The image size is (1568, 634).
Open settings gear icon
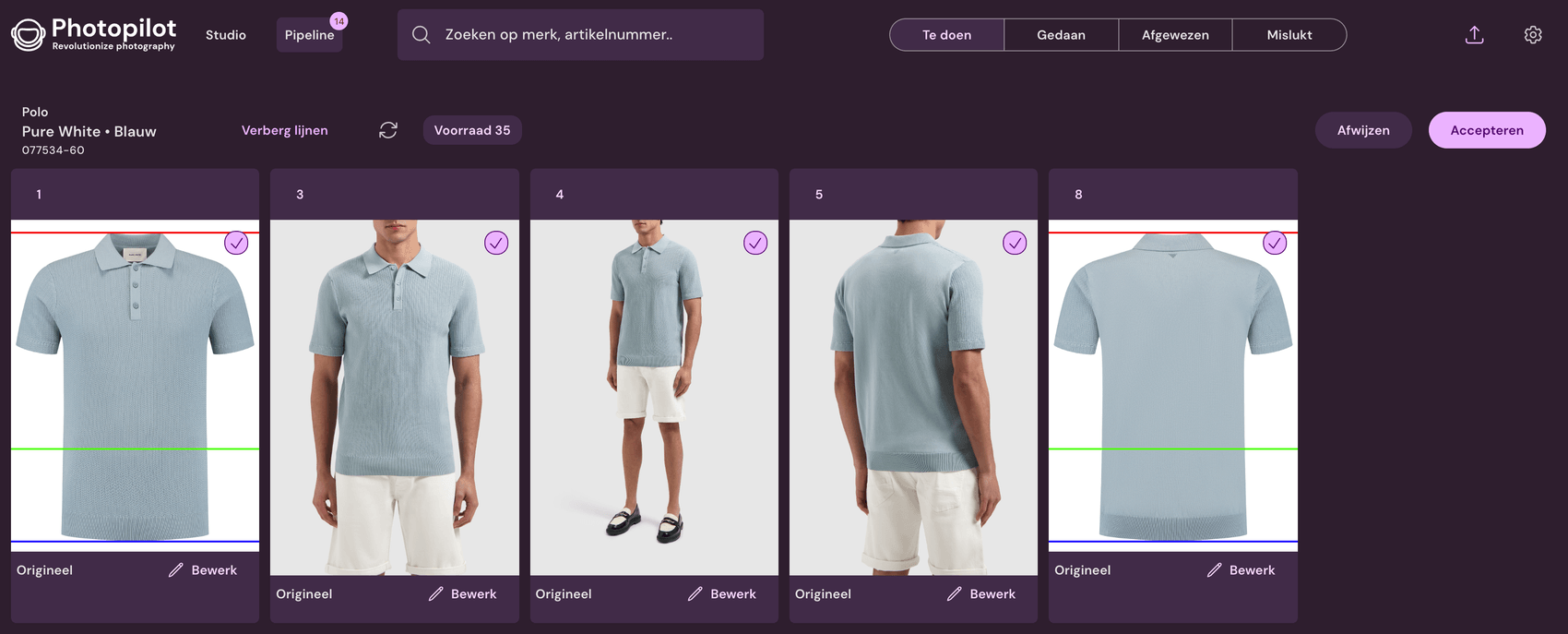coord(1532,35)
